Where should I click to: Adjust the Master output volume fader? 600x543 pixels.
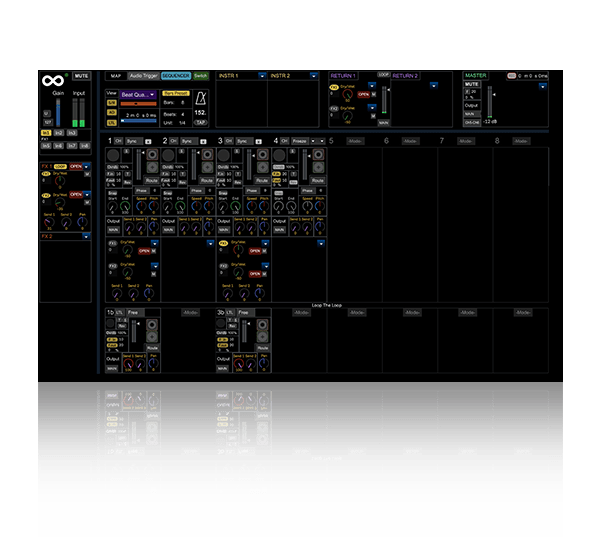pyautogui.click(x=492, y=105)
